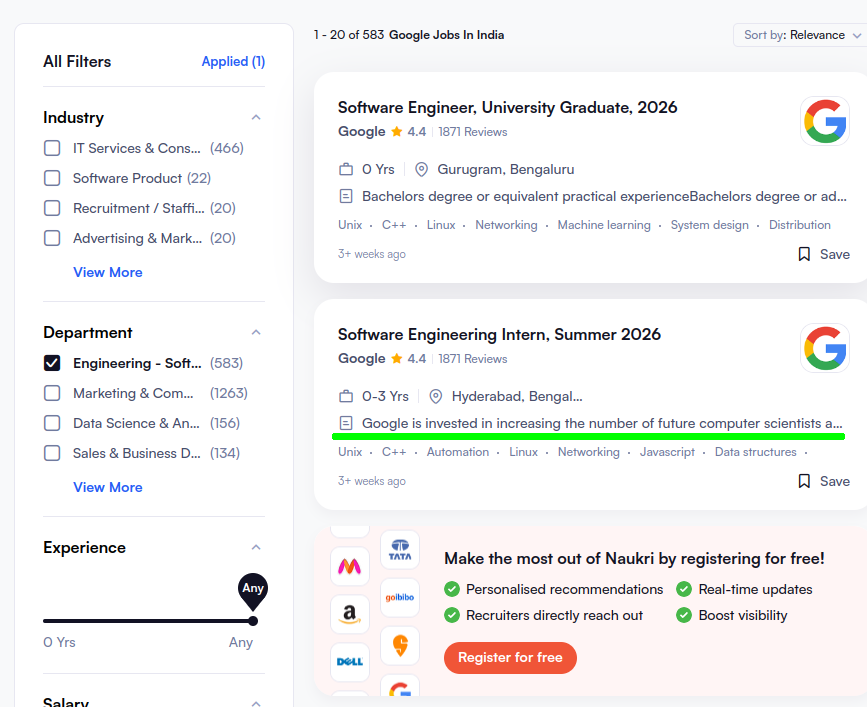Click the Myntra logo tile
Image resolution: width=867 pixels, height=707 pixels.
pyautogui.click(x=349, y=566)
